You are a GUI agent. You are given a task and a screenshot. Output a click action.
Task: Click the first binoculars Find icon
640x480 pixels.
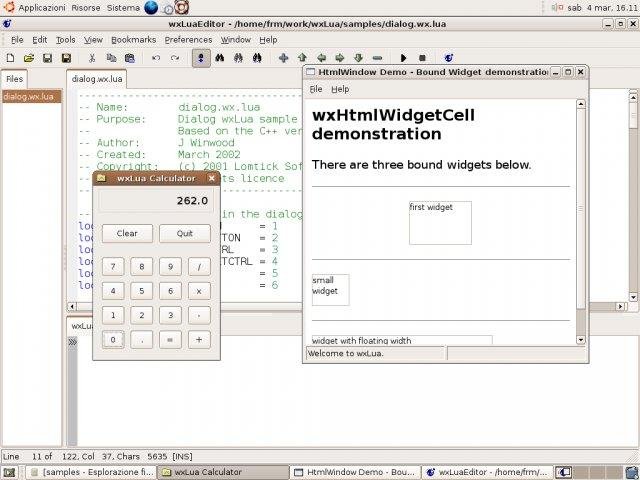(x=220, y=58)
